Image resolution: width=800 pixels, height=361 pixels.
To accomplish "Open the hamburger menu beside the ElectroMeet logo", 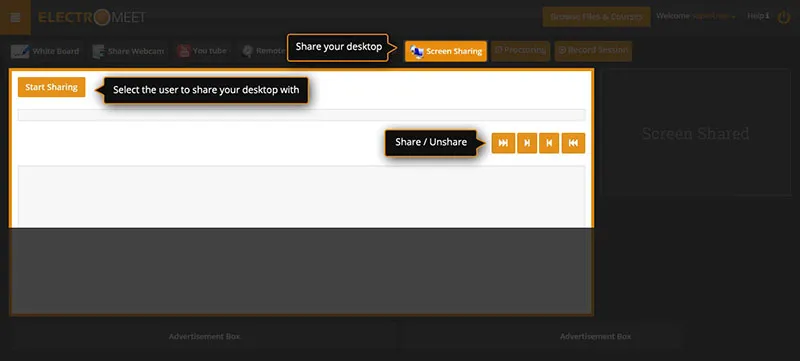I will (15, 17).
